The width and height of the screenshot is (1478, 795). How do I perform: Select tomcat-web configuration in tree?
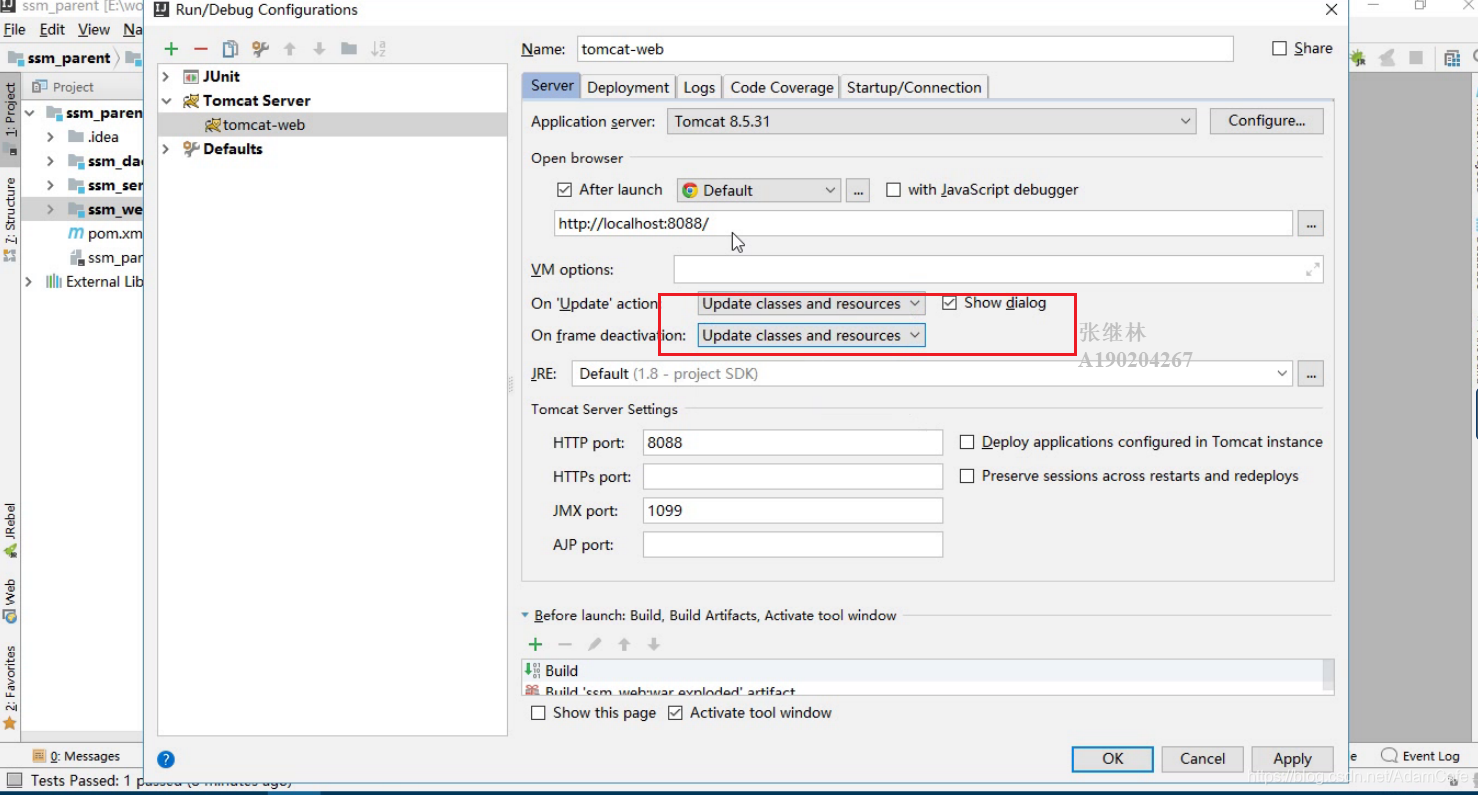[x=332, y=125]
